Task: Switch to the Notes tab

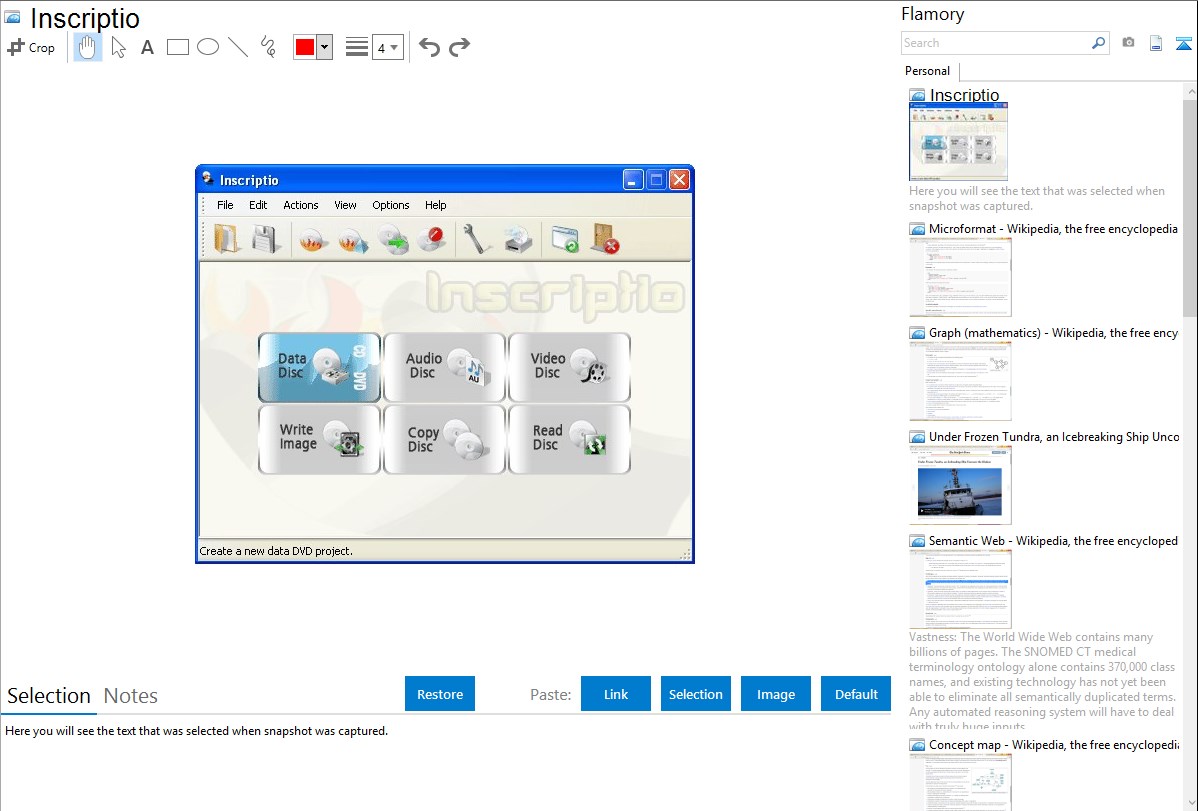Action: [x=131, y=696]
